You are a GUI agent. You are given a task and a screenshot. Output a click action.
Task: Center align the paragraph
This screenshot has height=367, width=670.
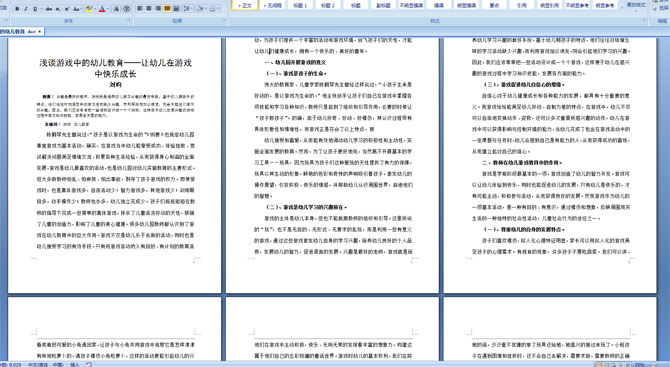click(149, 9)
